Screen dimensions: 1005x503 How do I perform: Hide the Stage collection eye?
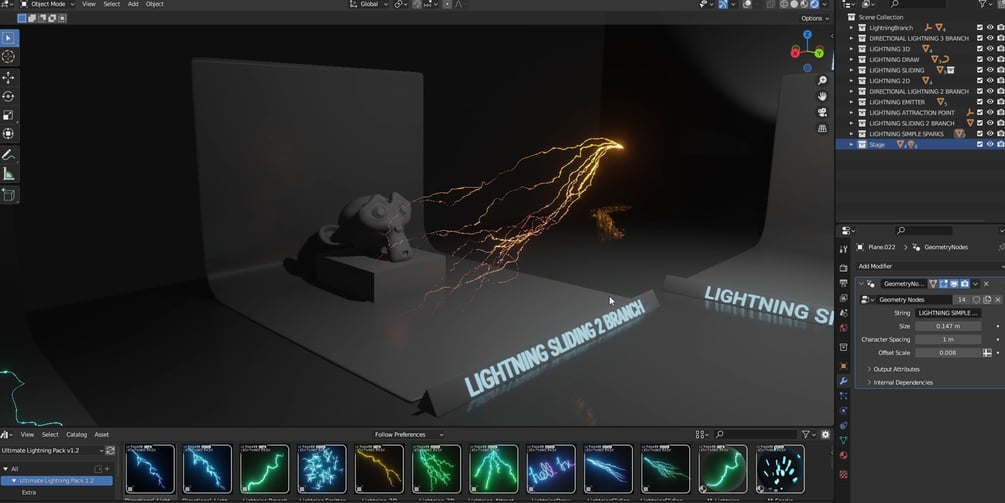990,144
